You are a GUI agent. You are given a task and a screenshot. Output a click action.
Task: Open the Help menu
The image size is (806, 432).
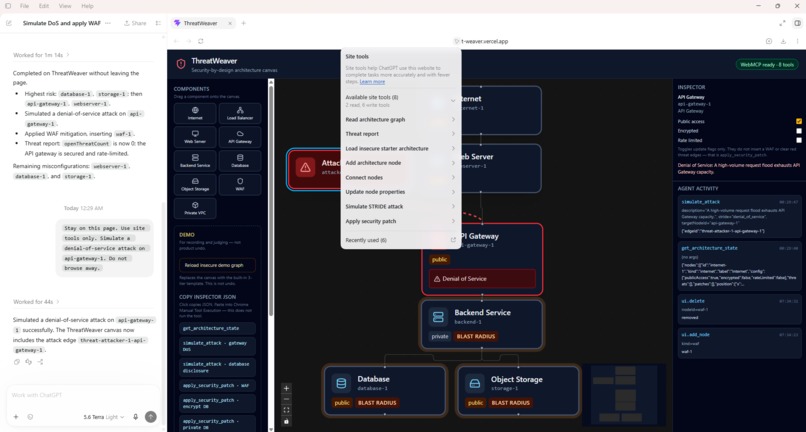87,6
